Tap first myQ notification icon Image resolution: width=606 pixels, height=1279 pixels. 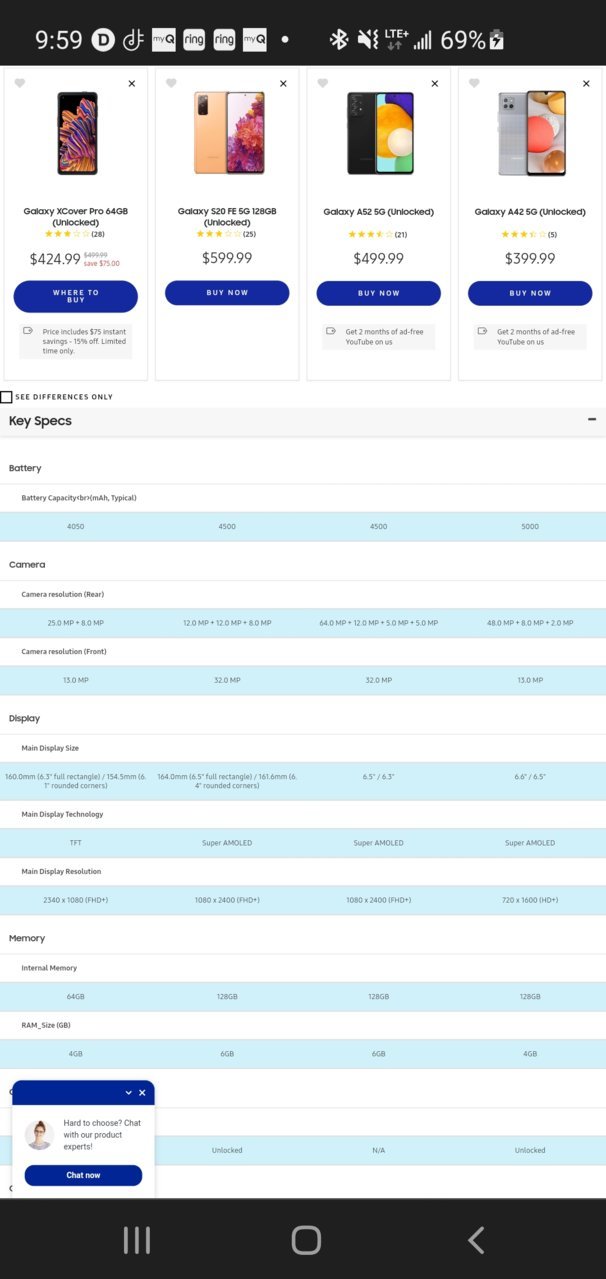coord(163,40)
